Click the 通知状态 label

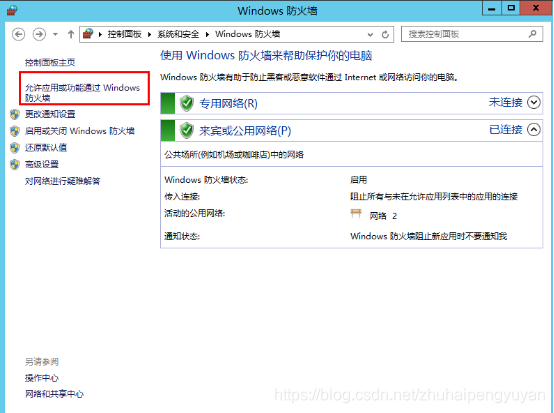pos(182,236)
